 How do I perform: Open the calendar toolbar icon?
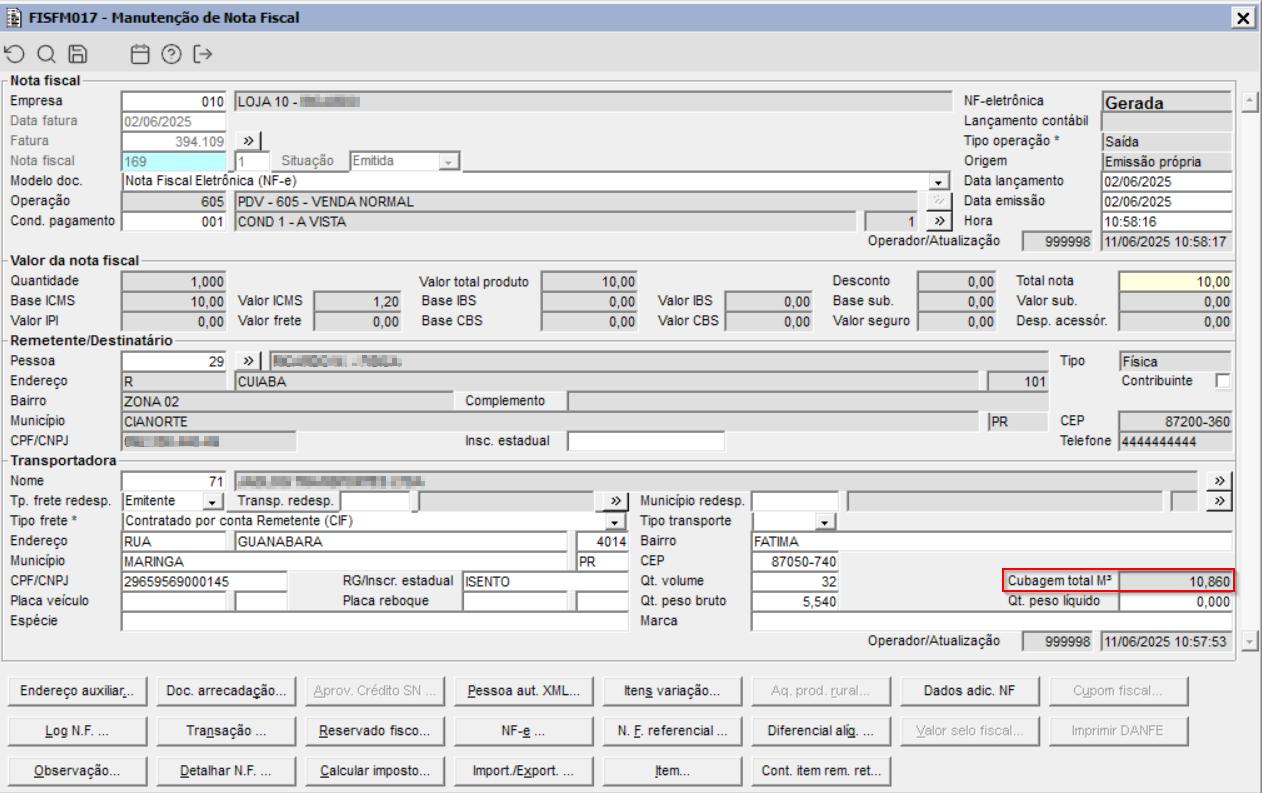(140, 54)
